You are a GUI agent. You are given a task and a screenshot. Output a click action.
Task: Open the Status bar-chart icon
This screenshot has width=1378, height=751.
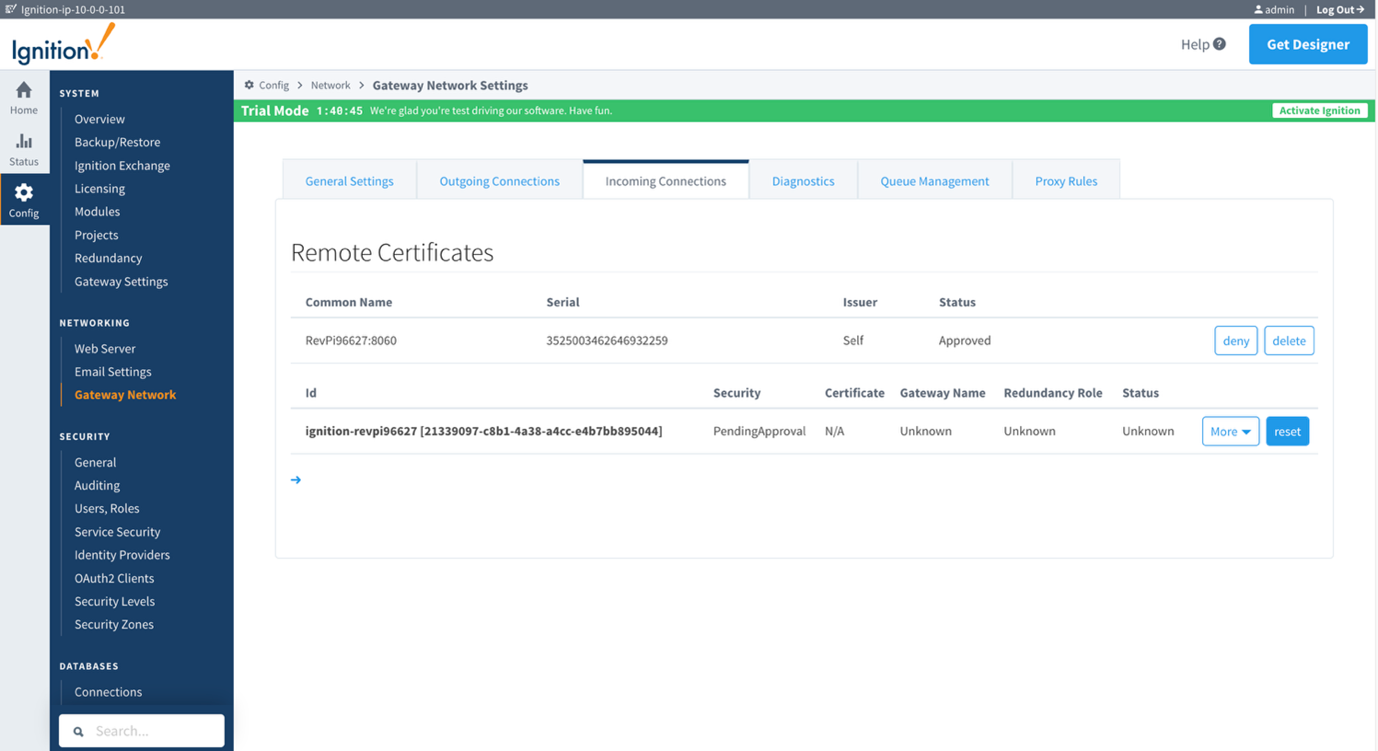coord(24,142)
